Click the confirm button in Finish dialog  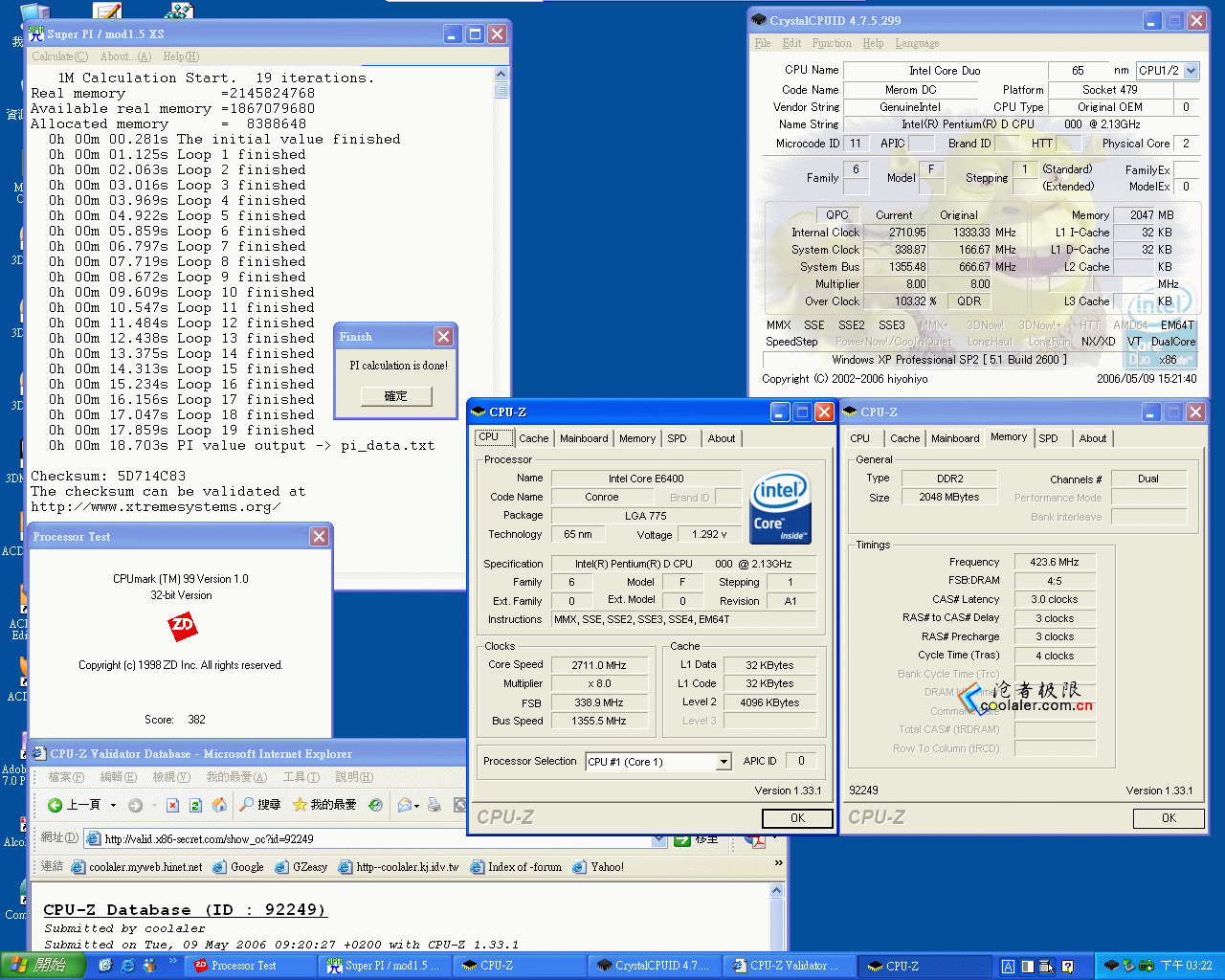(396, 396)
